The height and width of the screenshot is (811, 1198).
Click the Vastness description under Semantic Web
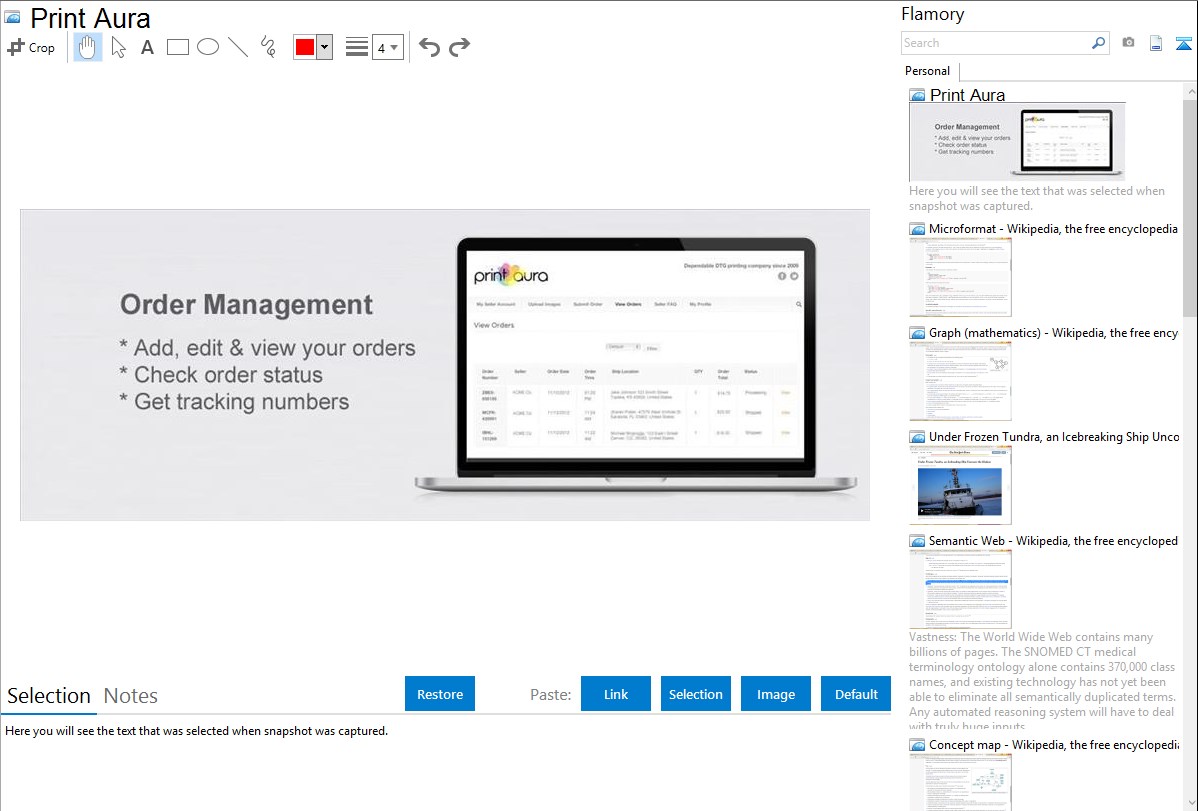pos(1043,682)
